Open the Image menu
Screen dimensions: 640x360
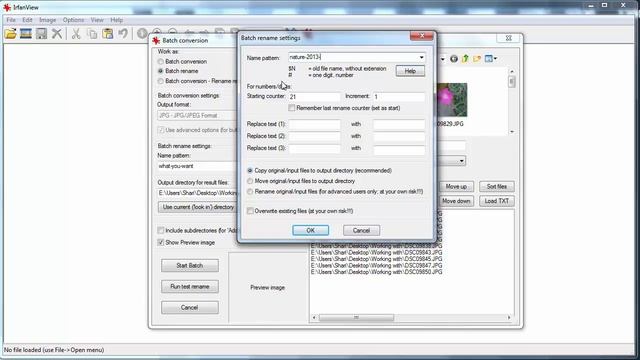click(x=47, y=20)
